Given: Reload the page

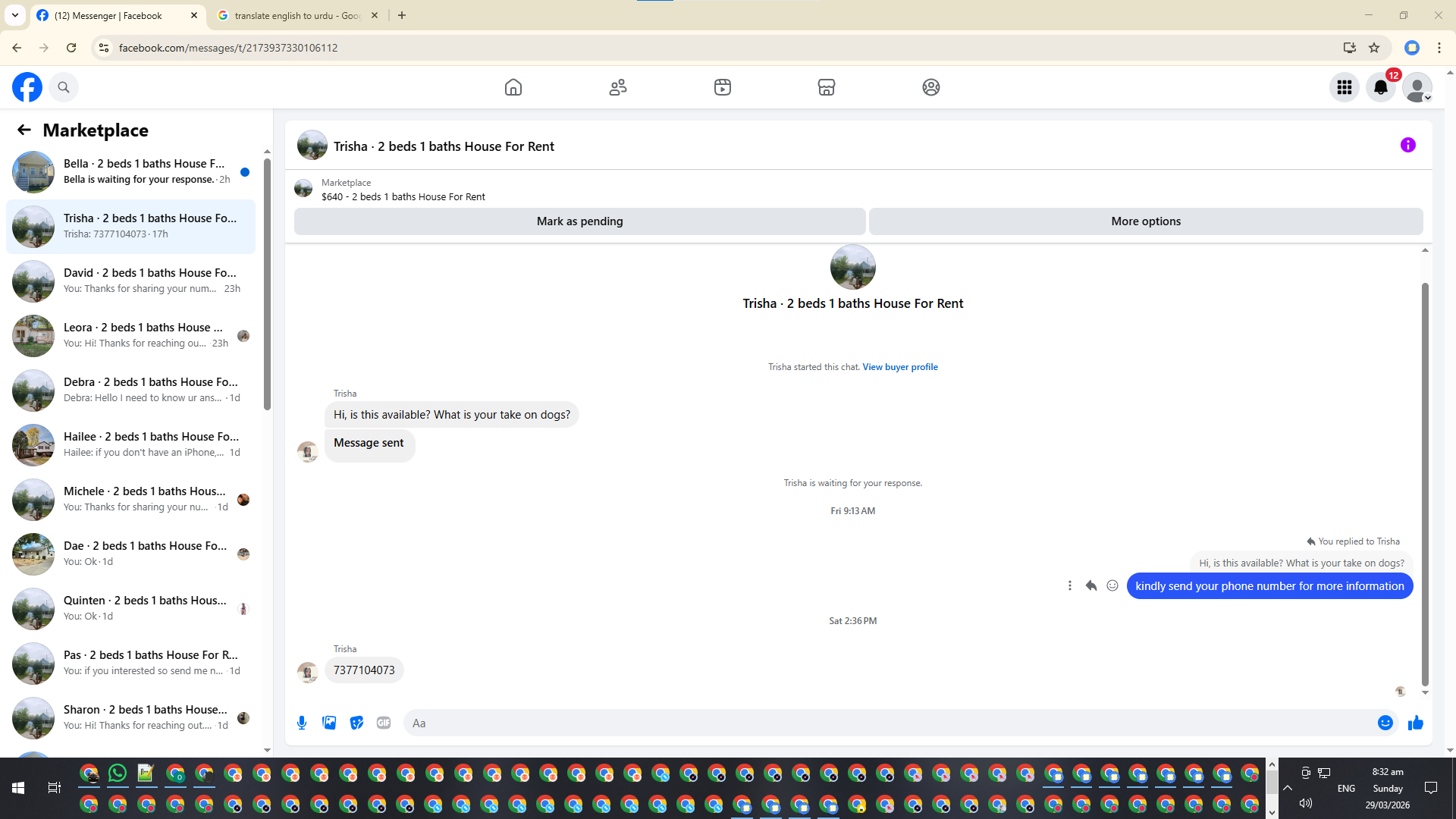Looking at the screenshot, I should (x=71, y=48).
